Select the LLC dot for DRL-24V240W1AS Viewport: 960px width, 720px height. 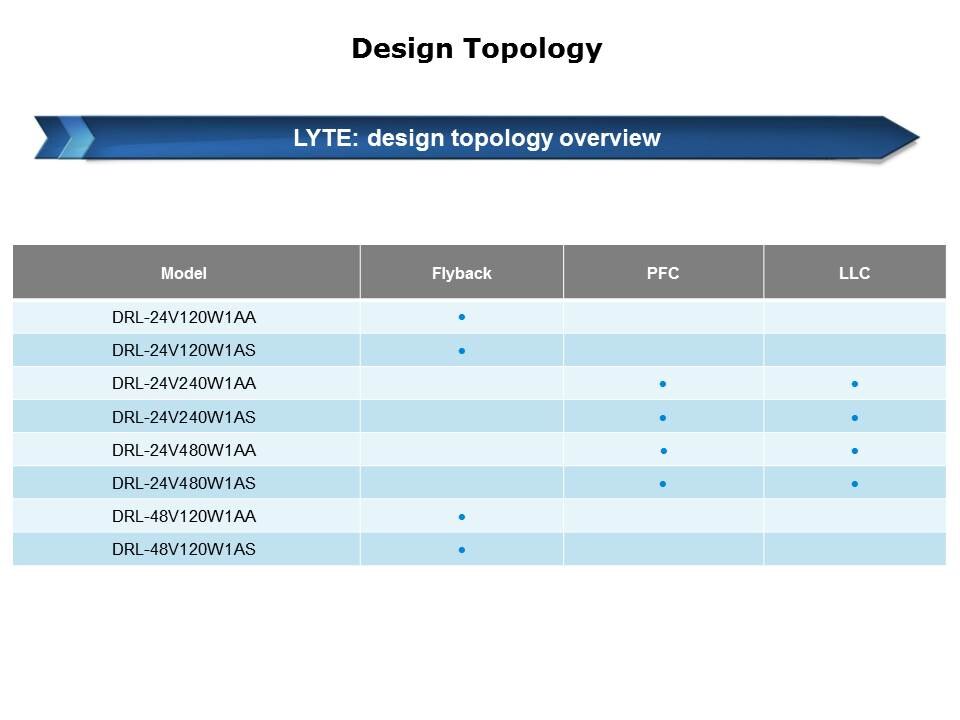[855, 417]
